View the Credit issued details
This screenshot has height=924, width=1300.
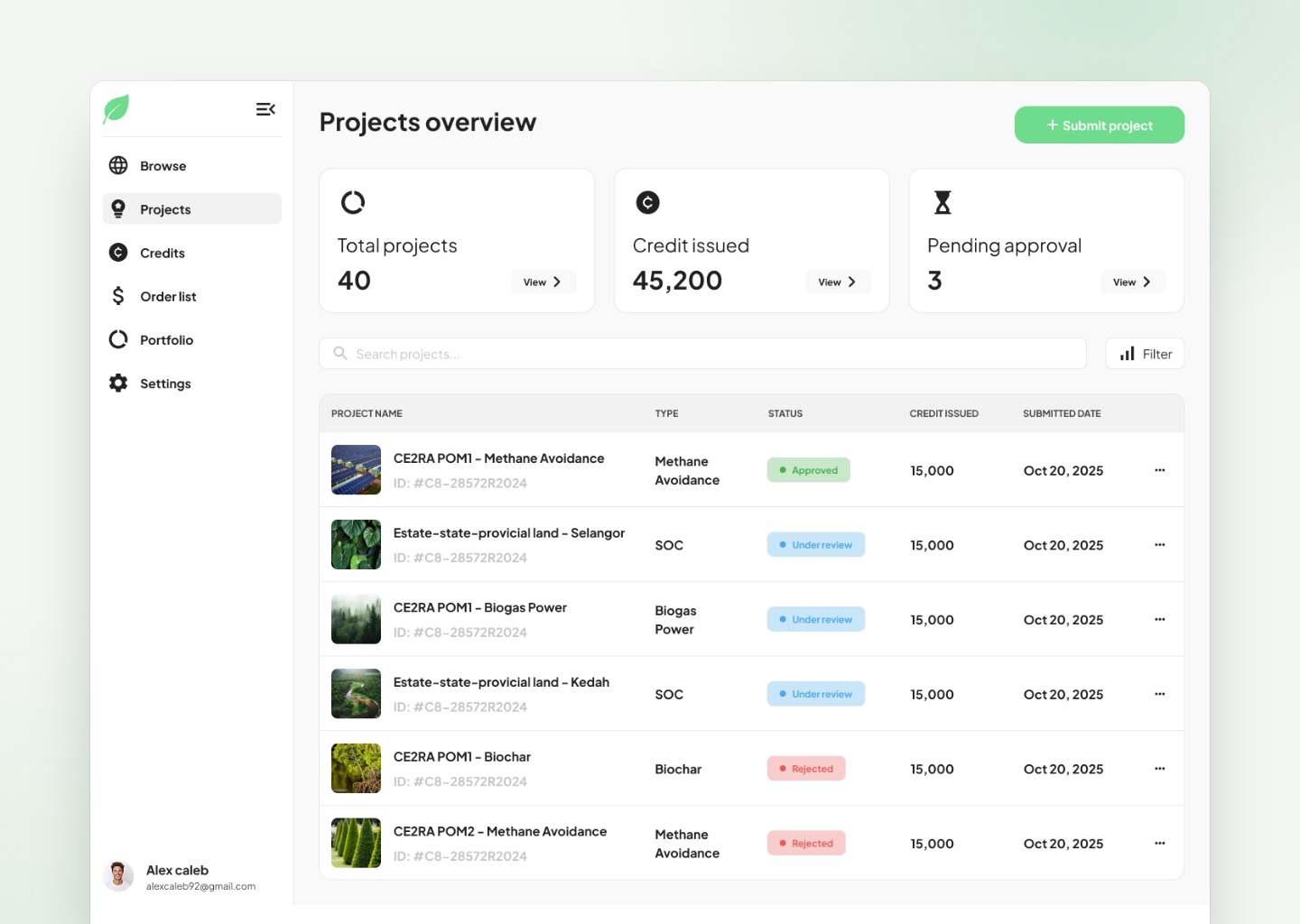(x=838, y=282)
